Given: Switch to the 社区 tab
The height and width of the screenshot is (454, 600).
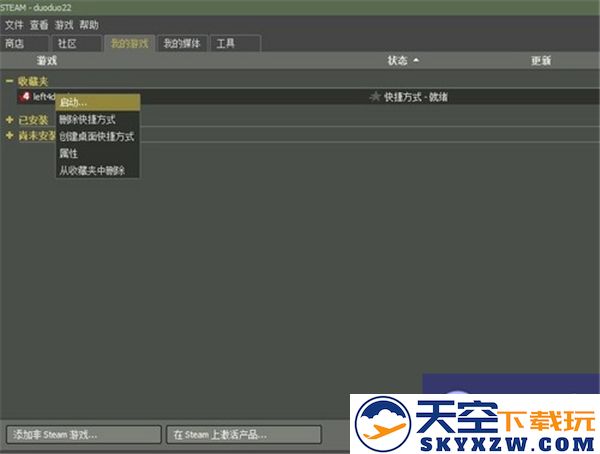Looking at the screenshot, I should coord(77,43).
